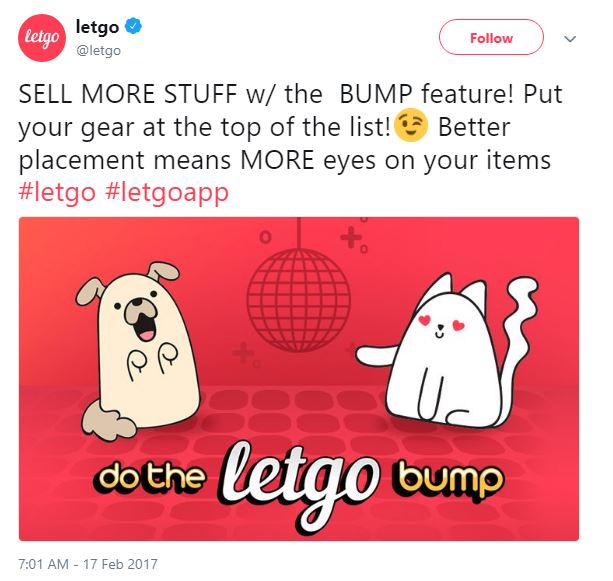Click the large white letgo script logo
The height and width of the screenshot is (581, 613).
point(298,485)
